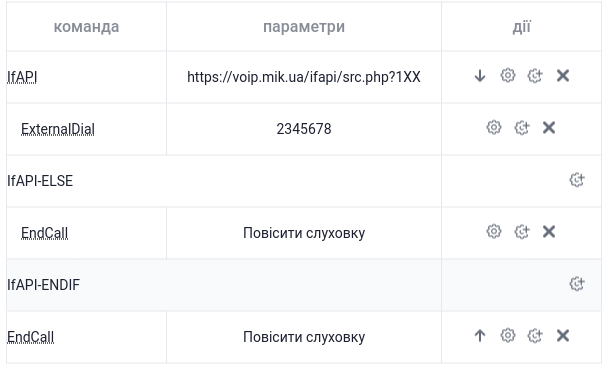Select the voip.mik.ua URL parameter cell
The width and height of the screenshot is (610, 380).
point(304,77)
